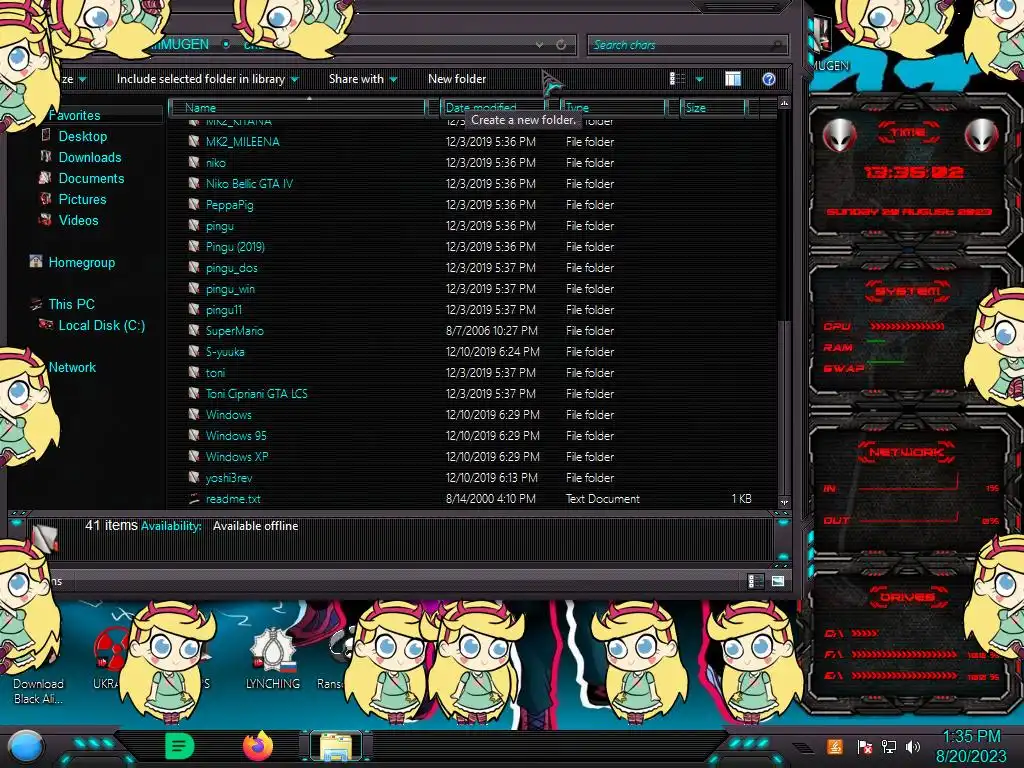The height and width of the screenshot is (768, 1024).
Task: Expand the Organize menu arrow
Action: (x=83, y=80)
